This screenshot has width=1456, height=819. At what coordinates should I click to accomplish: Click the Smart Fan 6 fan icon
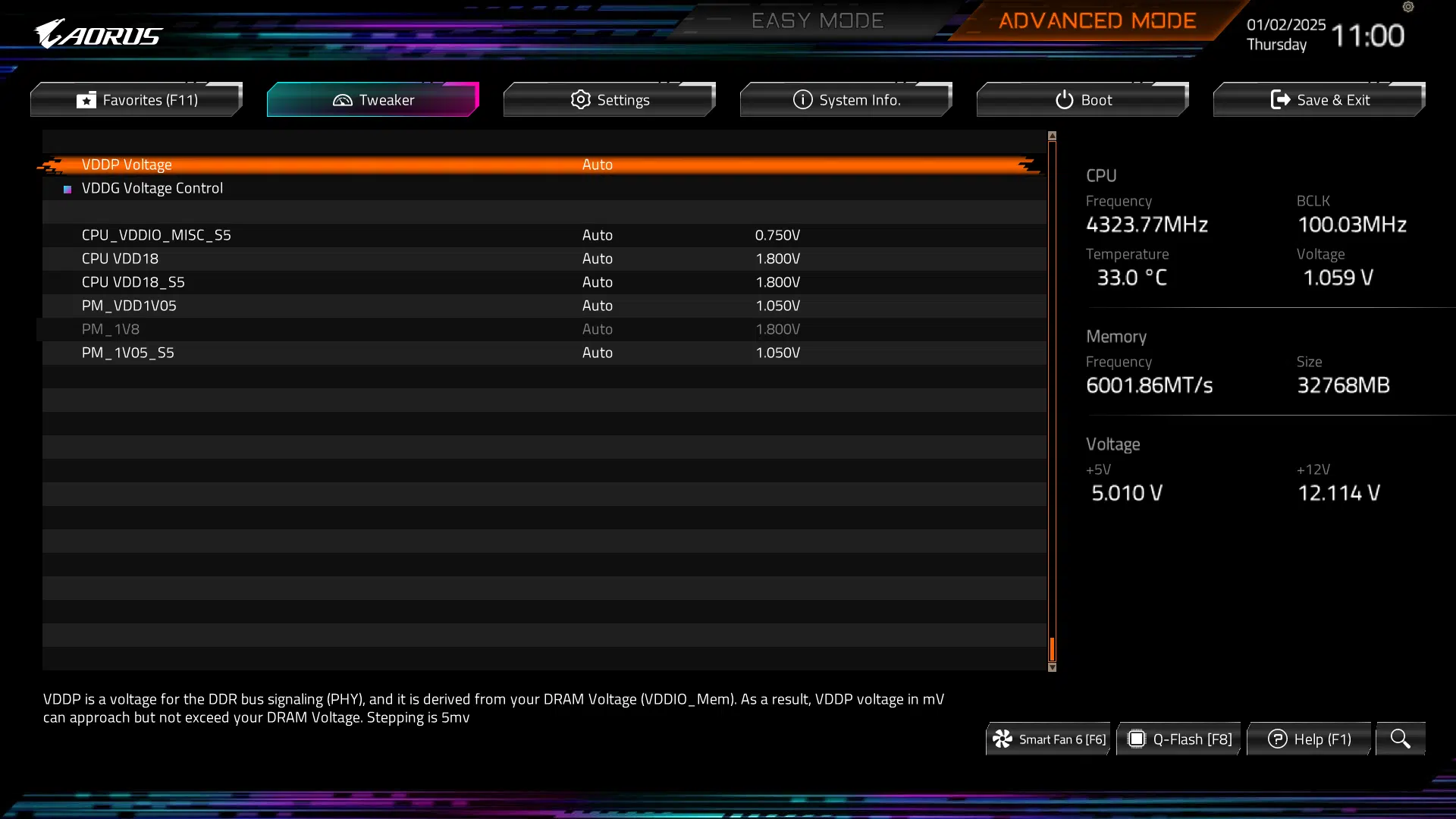pyautogui.click(x=1003, y=739)
